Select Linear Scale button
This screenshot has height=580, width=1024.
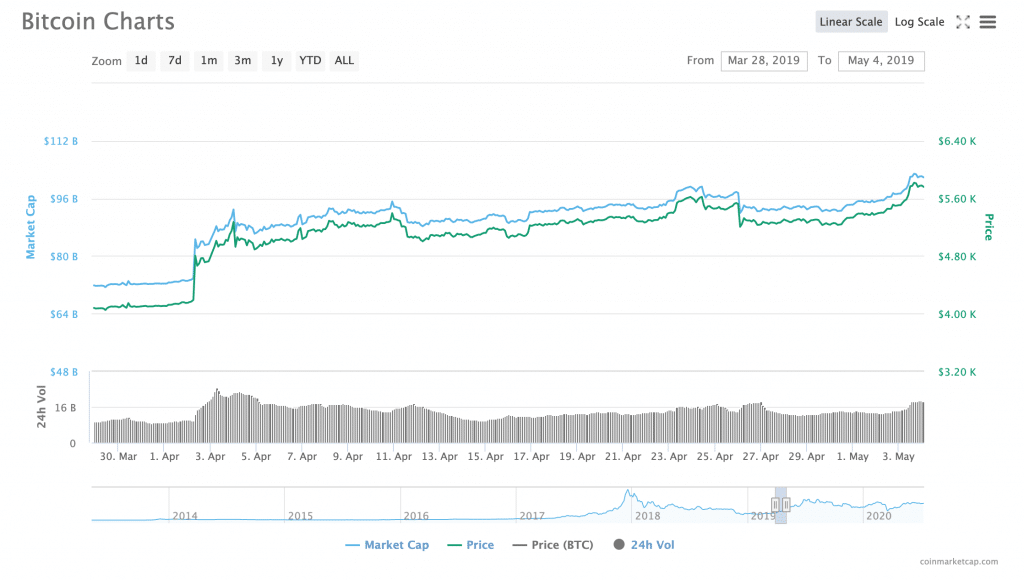click(851, 22)
